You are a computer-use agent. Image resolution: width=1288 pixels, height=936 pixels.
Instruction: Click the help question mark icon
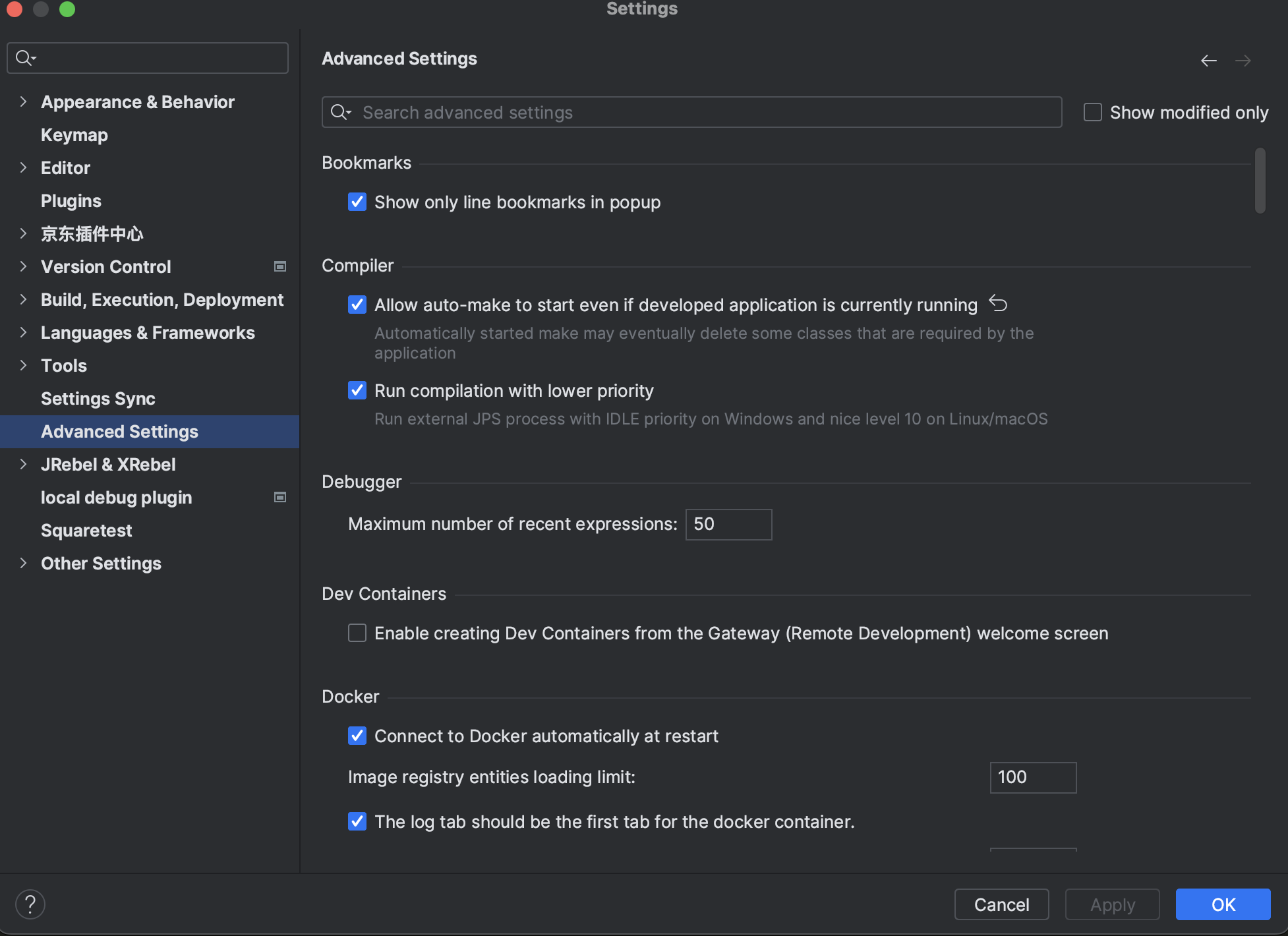point(30,904)
